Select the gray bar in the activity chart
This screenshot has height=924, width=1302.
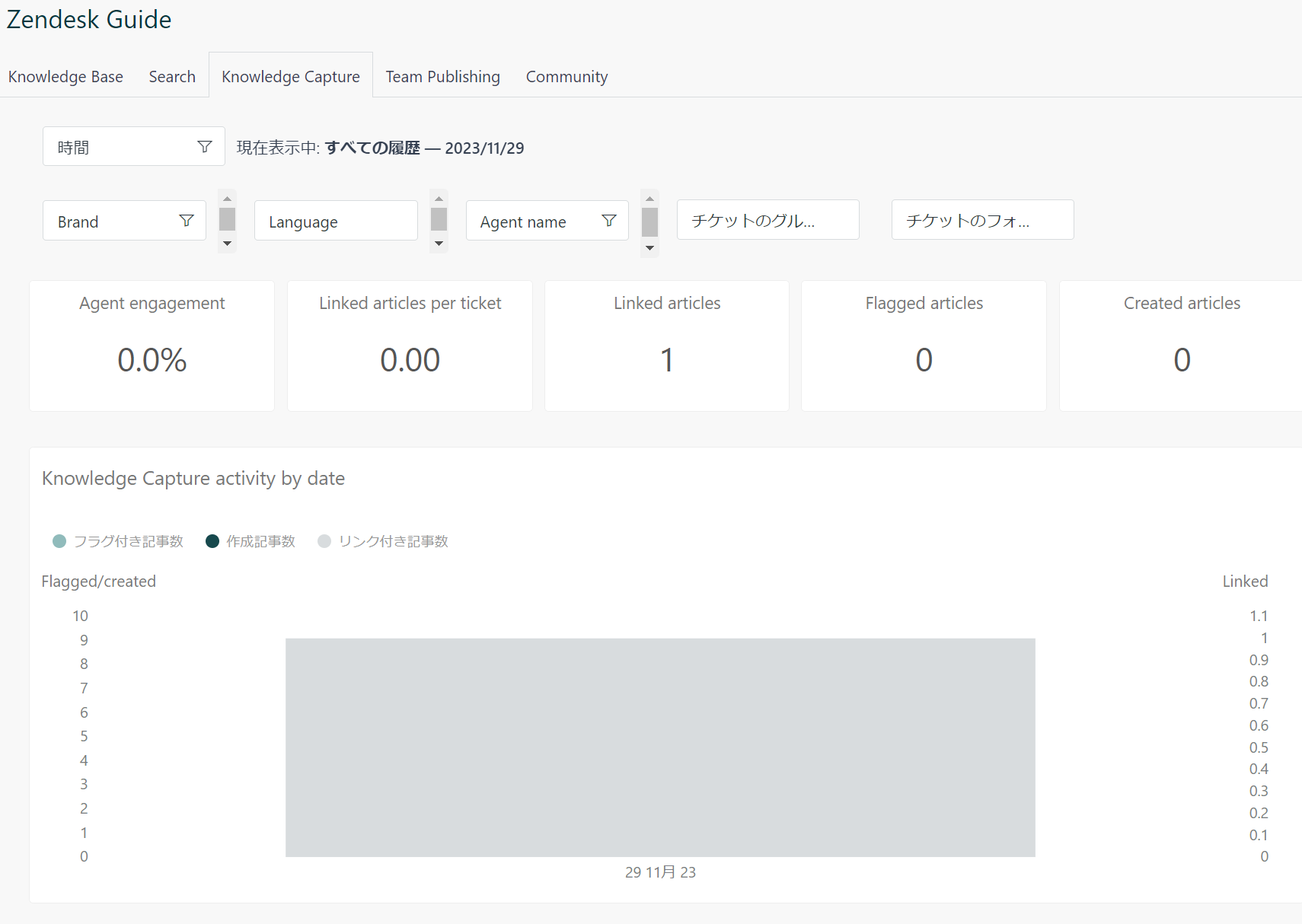pyautogui.click(x=660, y=747)
